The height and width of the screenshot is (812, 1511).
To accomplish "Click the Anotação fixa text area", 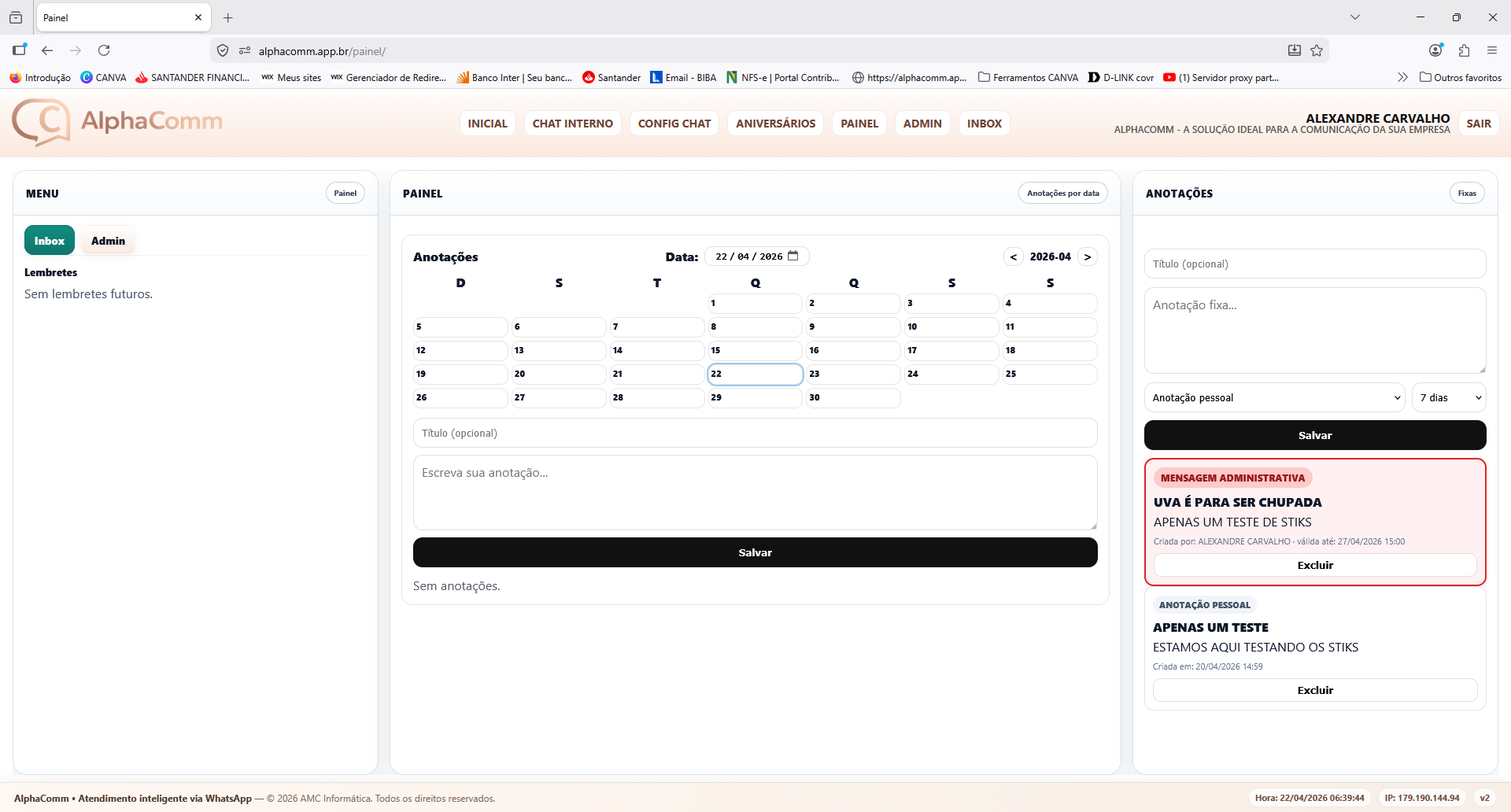I will [x=1314, y=330].
